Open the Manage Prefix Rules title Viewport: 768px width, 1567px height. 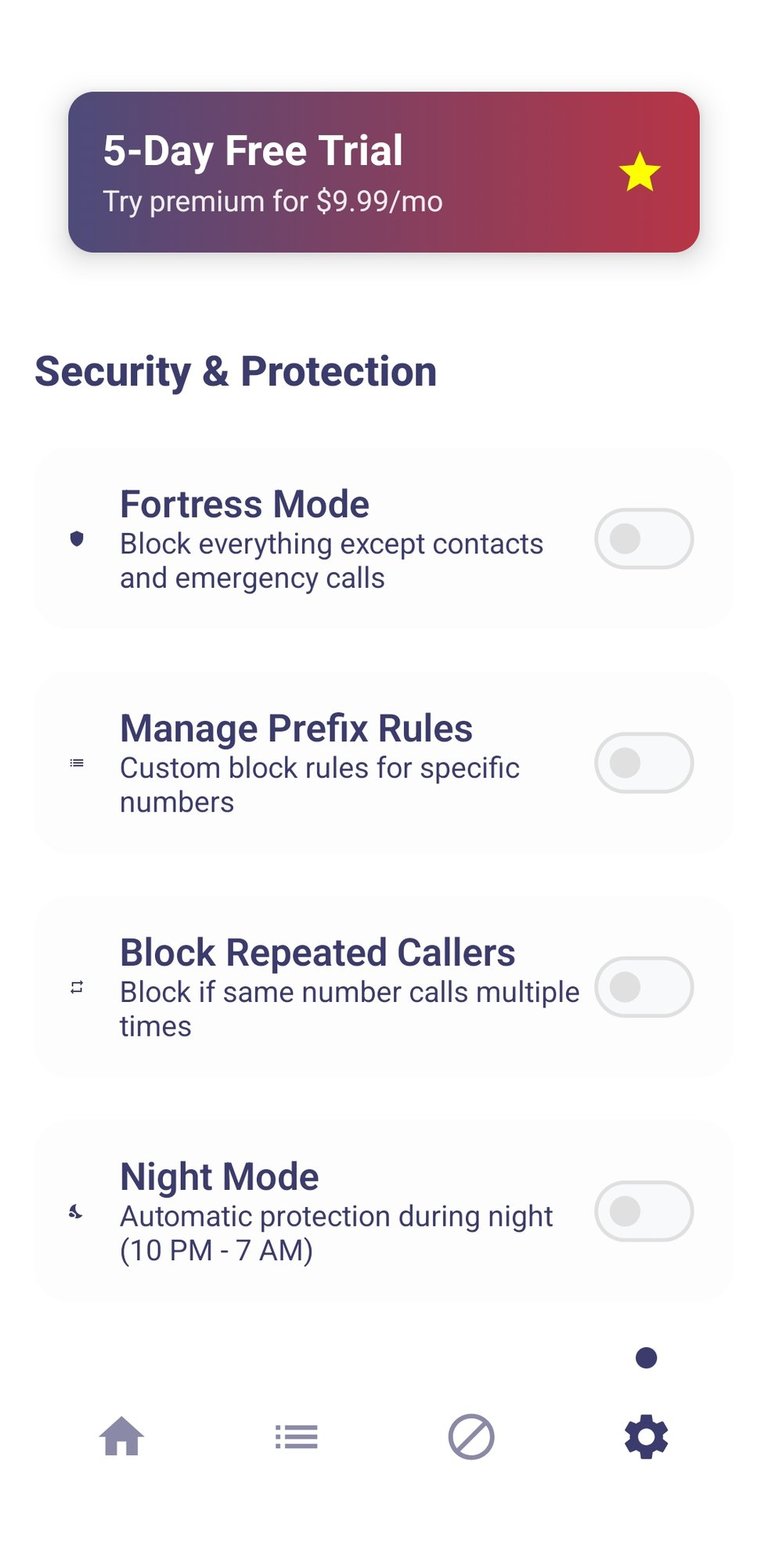pyautogui.click(x=296, y=728)
